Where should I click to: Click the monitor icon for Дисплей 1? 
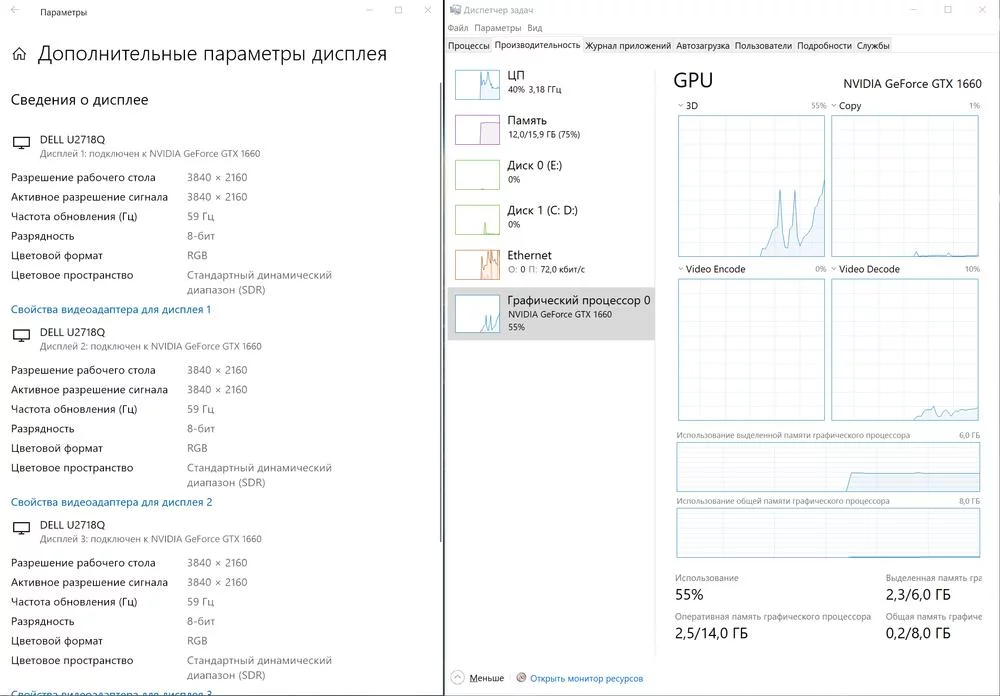[x=22, y=144]
